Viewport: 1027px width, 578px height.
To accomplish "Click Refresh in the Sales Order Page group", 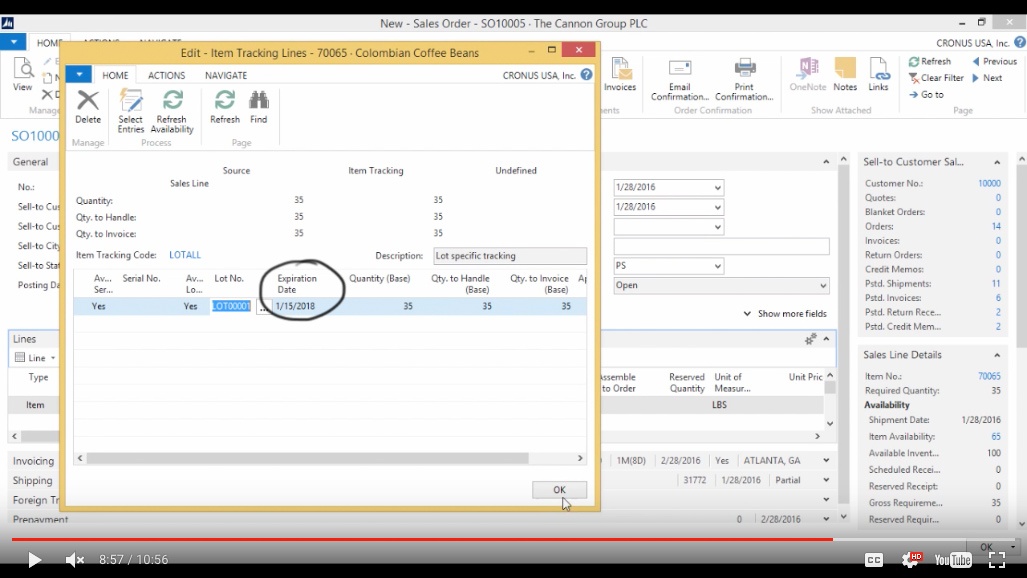I will (x=929, y=61).
